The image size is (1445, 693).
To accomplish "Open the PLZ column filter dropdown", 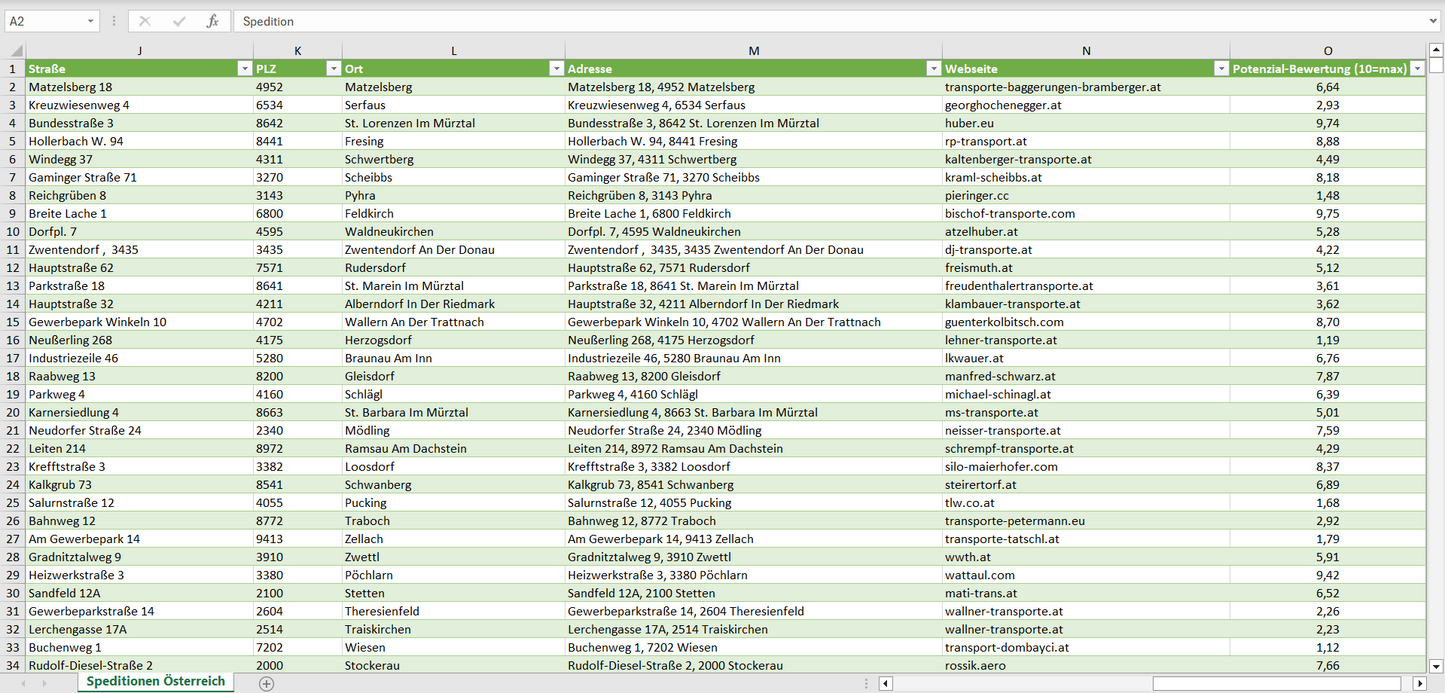I will coord(333,69).
